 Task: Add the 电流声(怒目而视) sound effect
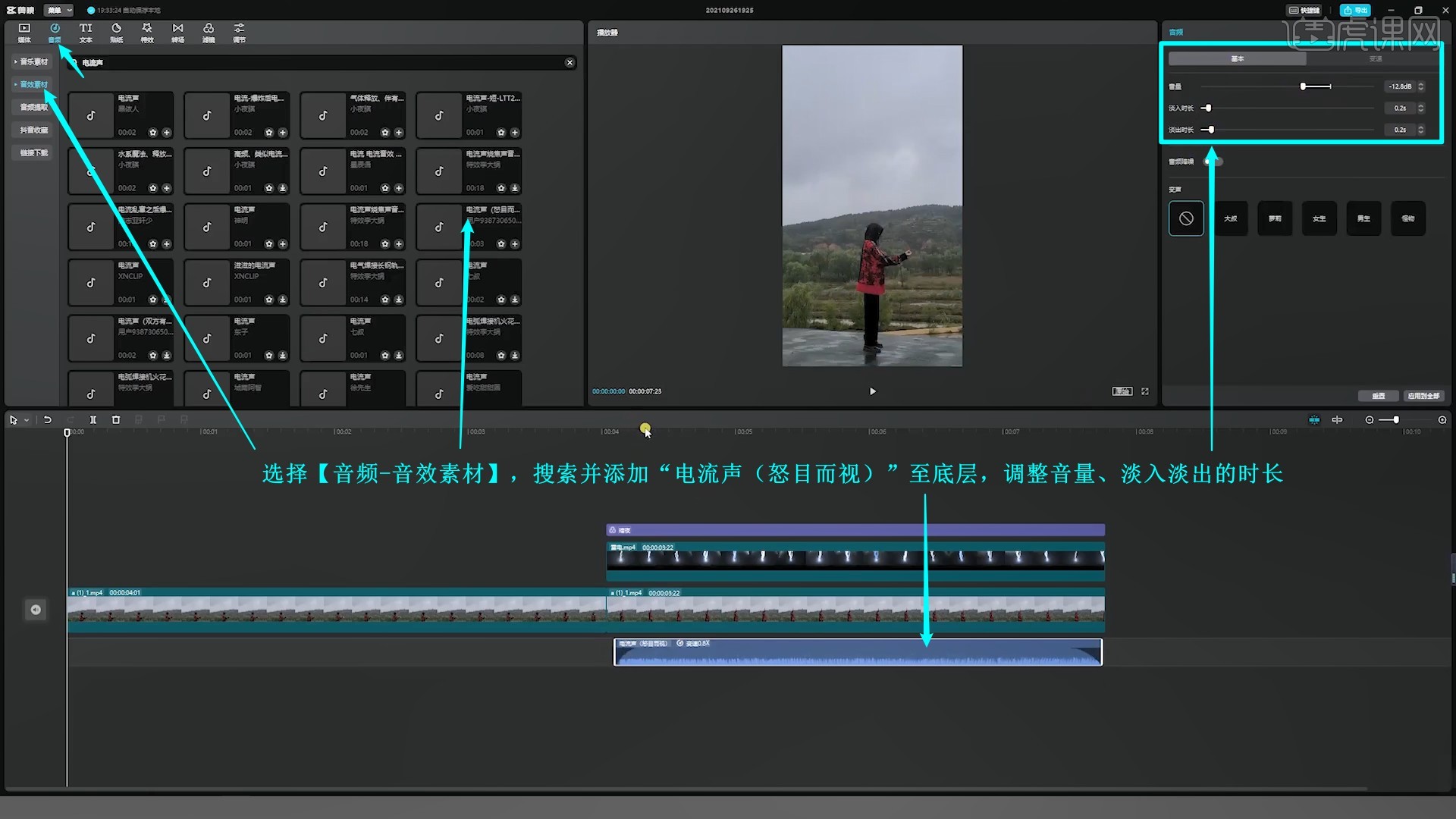tap(515, 244)
